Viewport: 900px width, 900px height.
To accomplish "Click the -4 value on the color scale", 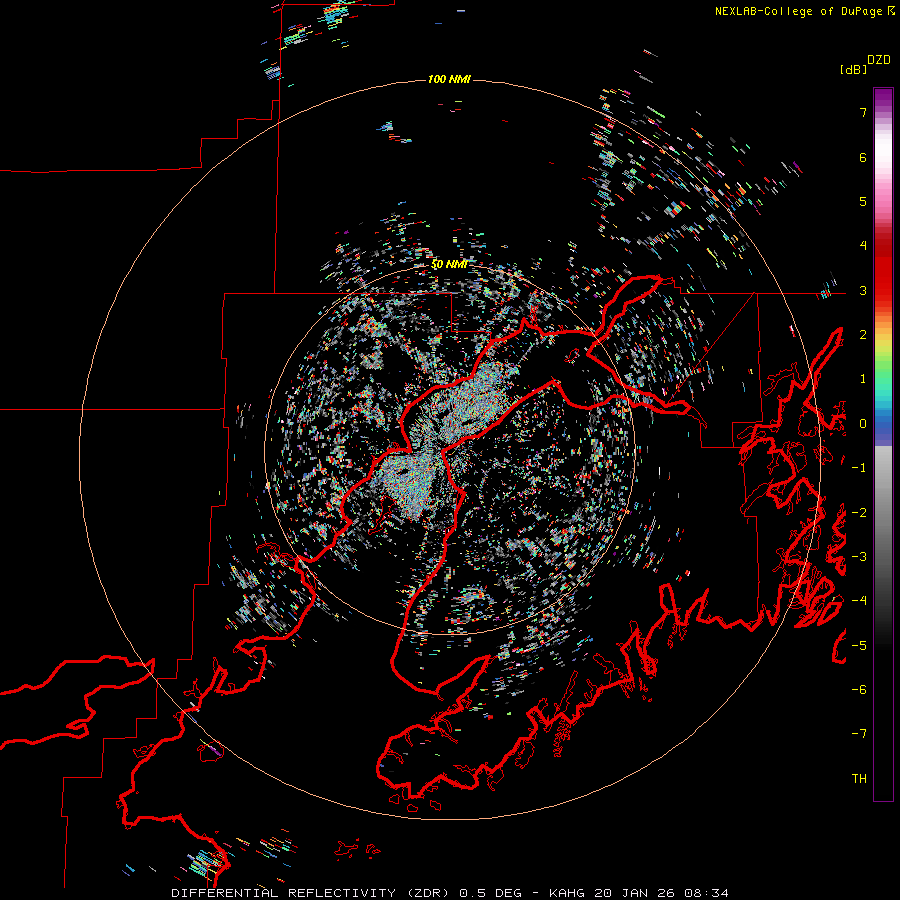I will [859, 601].
